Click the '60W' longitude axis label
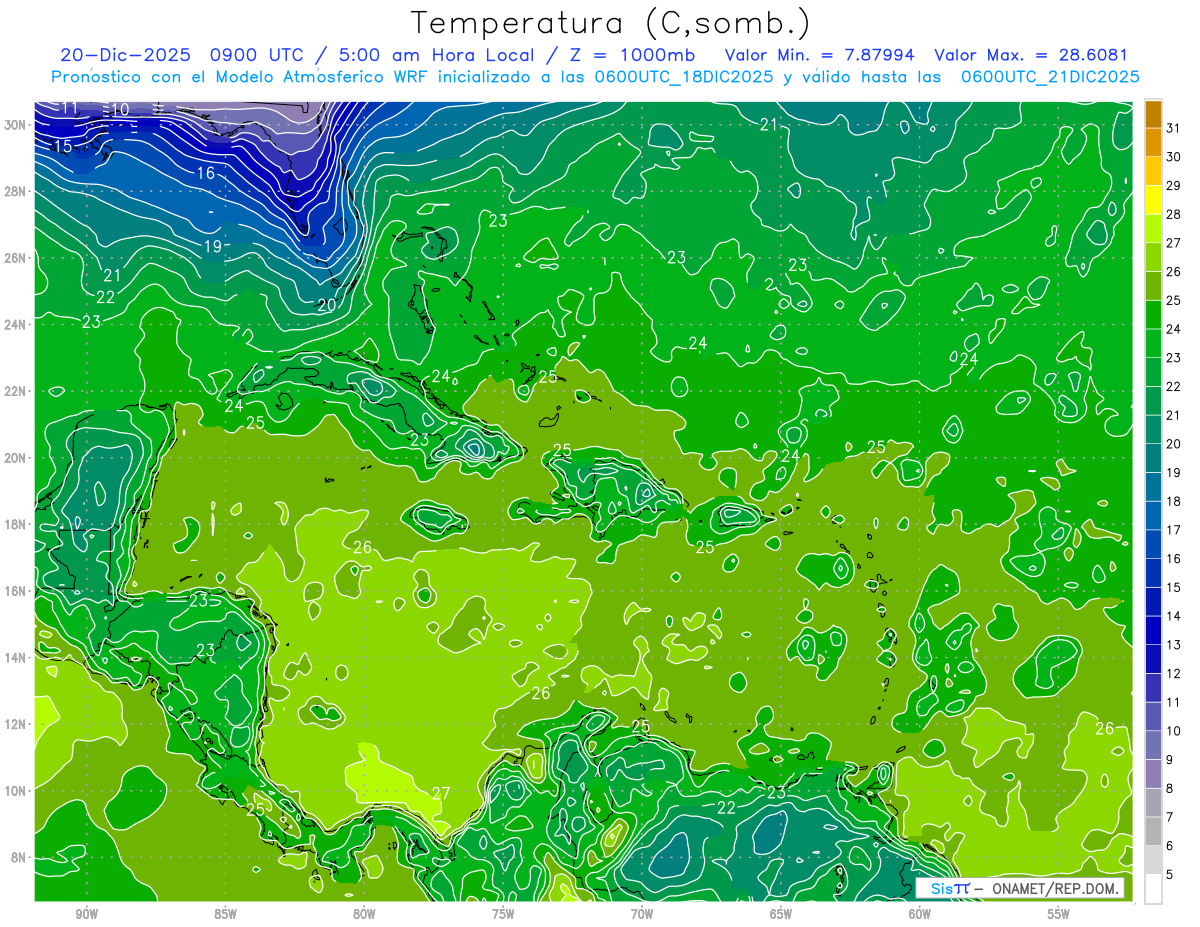Screen dimensions: 1200x927 pos(920,914)
